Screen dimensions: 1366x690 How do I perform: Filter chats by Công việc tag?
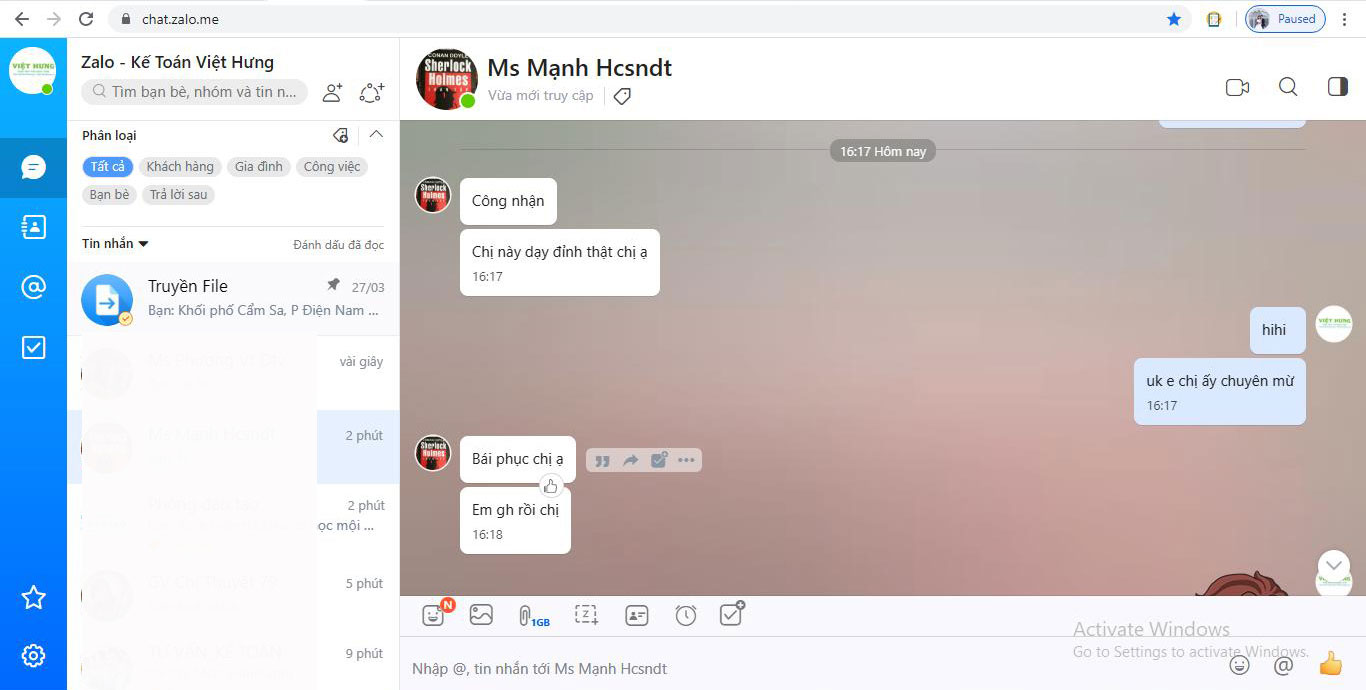(x=332, y=167)
